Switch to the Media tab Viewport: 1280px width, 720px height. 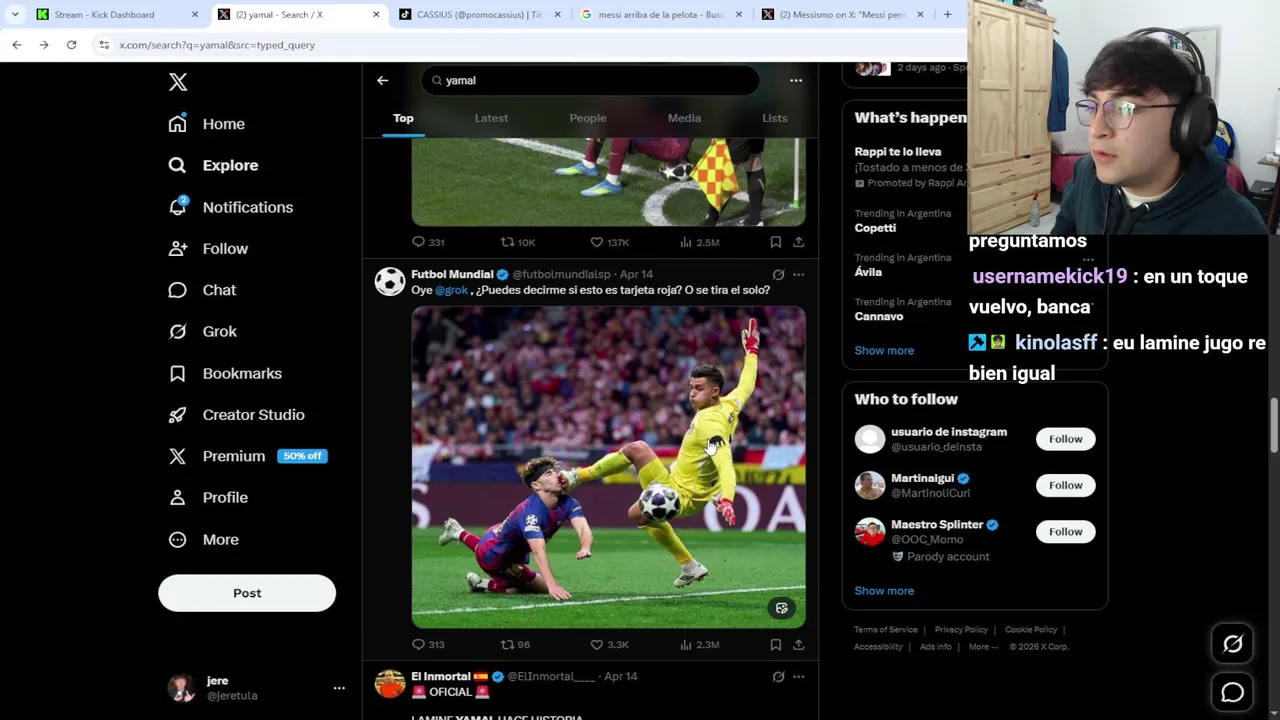(684, 118)
